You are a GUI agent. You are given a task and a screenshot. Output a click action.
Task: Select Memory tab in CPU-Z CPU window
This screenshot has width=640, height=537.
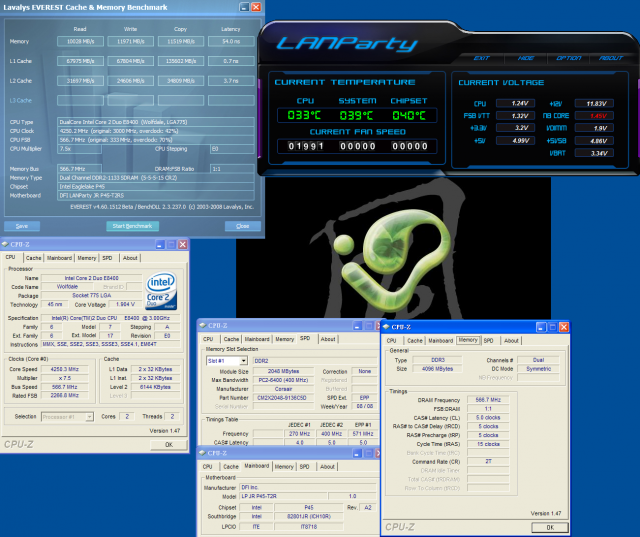coord(87,258)
